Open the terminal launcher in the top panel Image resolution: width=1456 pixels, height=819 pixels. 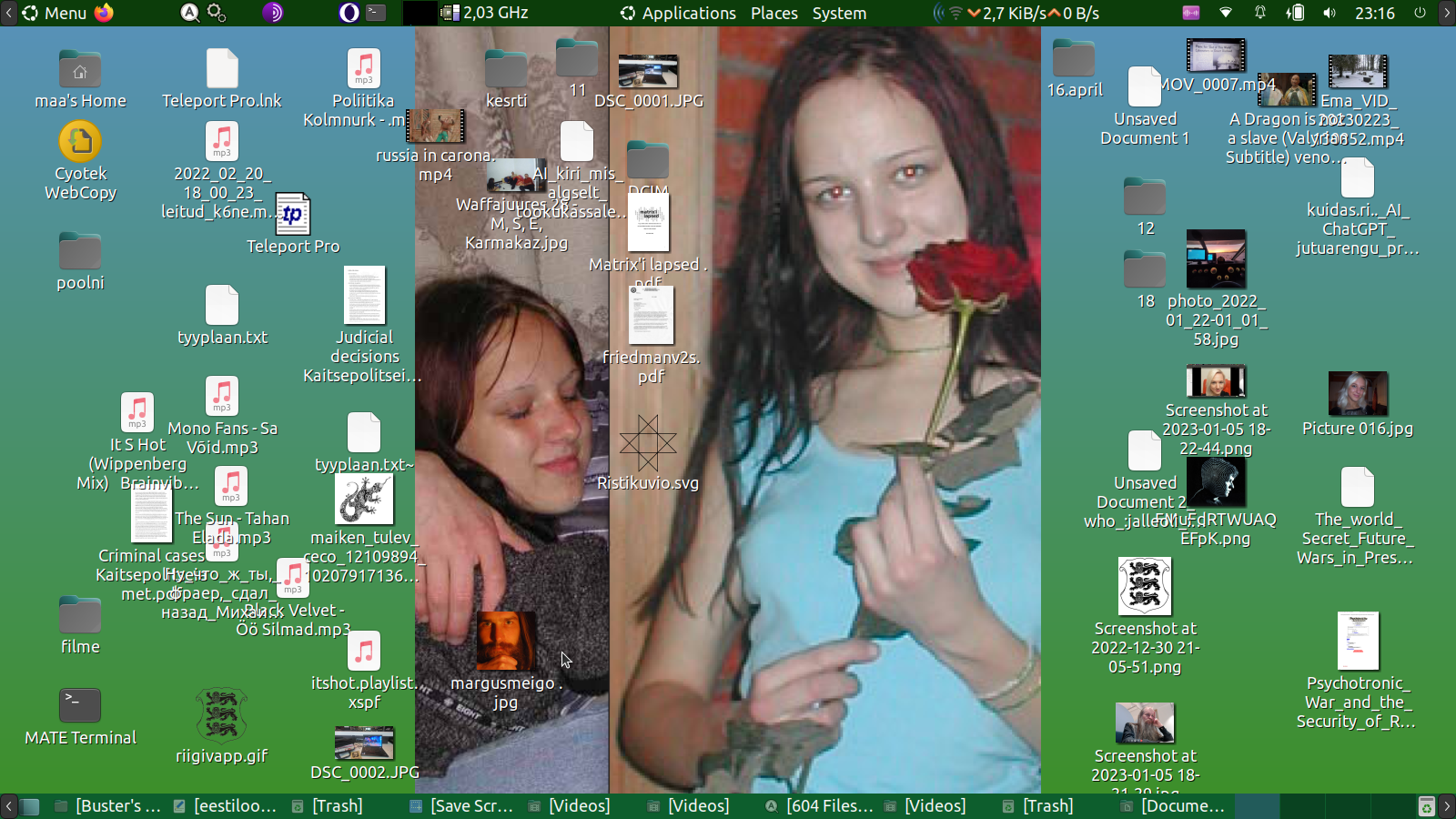pos(376,13)
